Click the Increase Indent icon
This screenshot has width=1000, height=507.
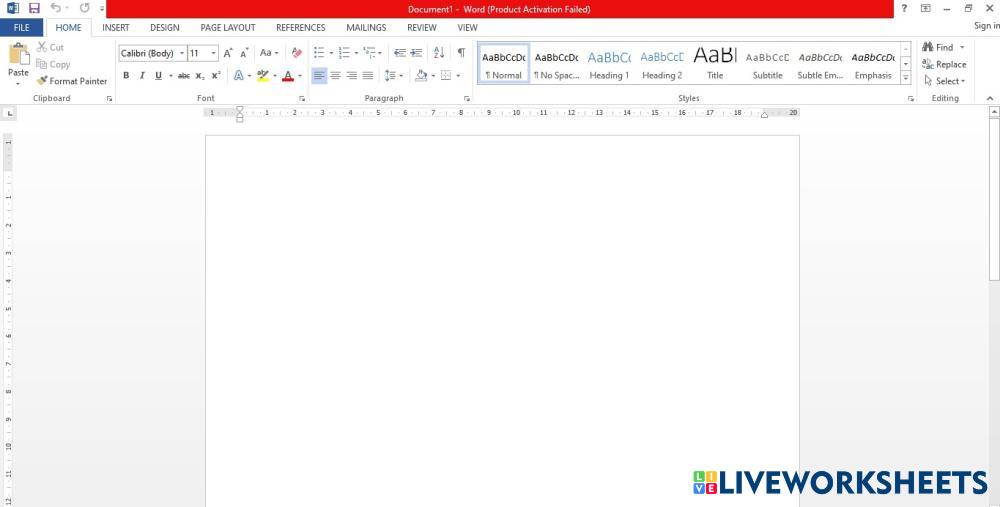coord(416,53)
